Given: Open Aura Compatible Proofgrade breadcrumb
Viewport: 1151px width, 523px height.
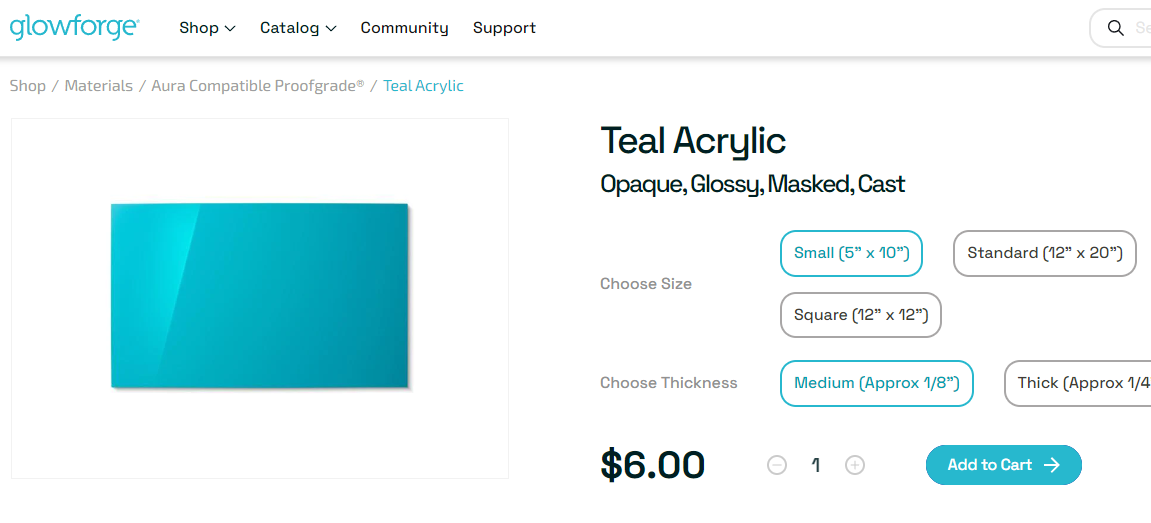Looking at the screenshot, I should coord(258,86).
